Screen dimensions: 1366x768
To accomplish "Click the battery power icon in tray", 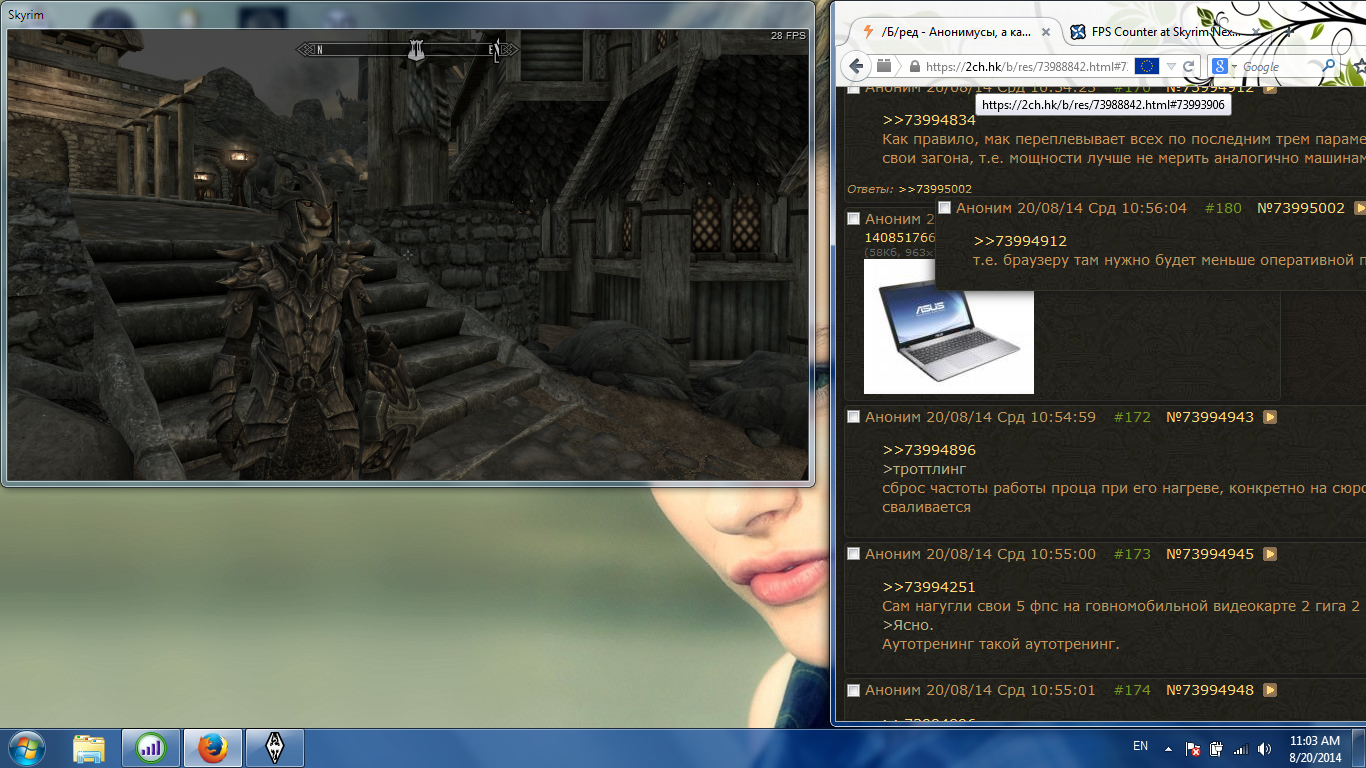I will tap(1217, 748).
